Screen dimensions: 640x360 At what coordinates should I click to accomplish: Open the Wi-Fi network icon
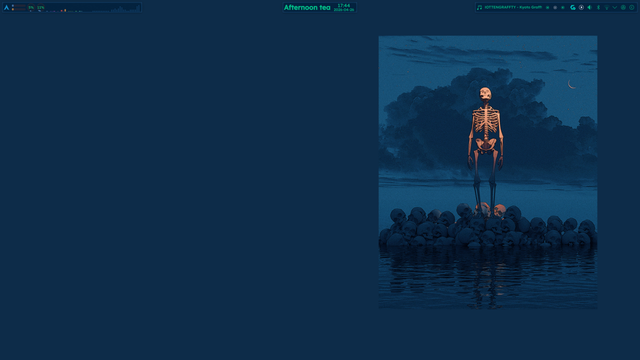(607, 7)
